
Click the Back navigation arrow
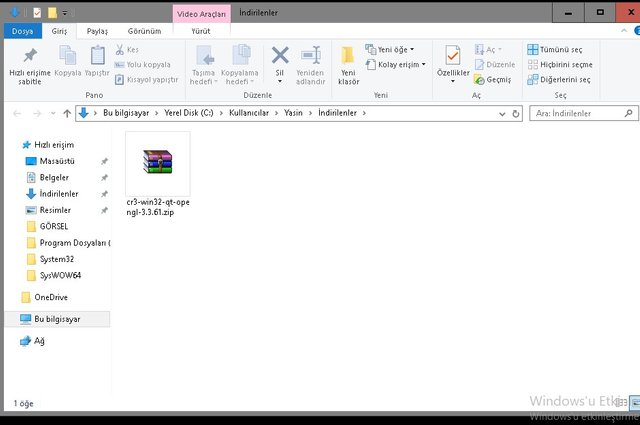click(x=17, y=113)
